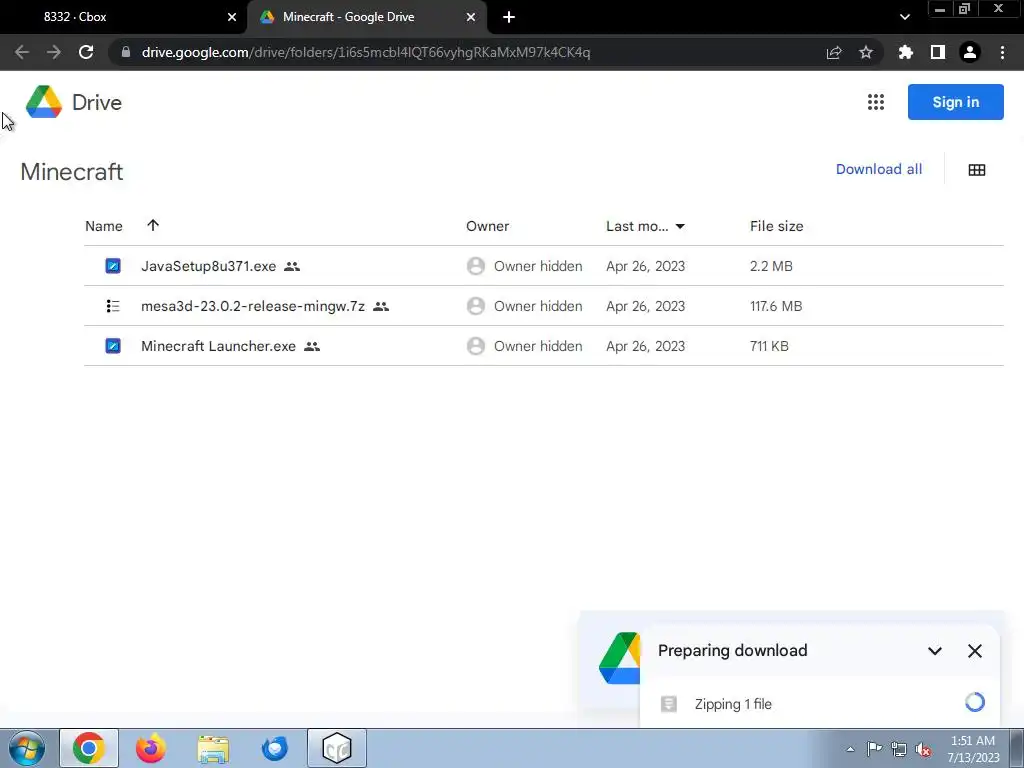Open the tab search dropdown
This screenshot has height=768, width=1024.
coord(904,17)
